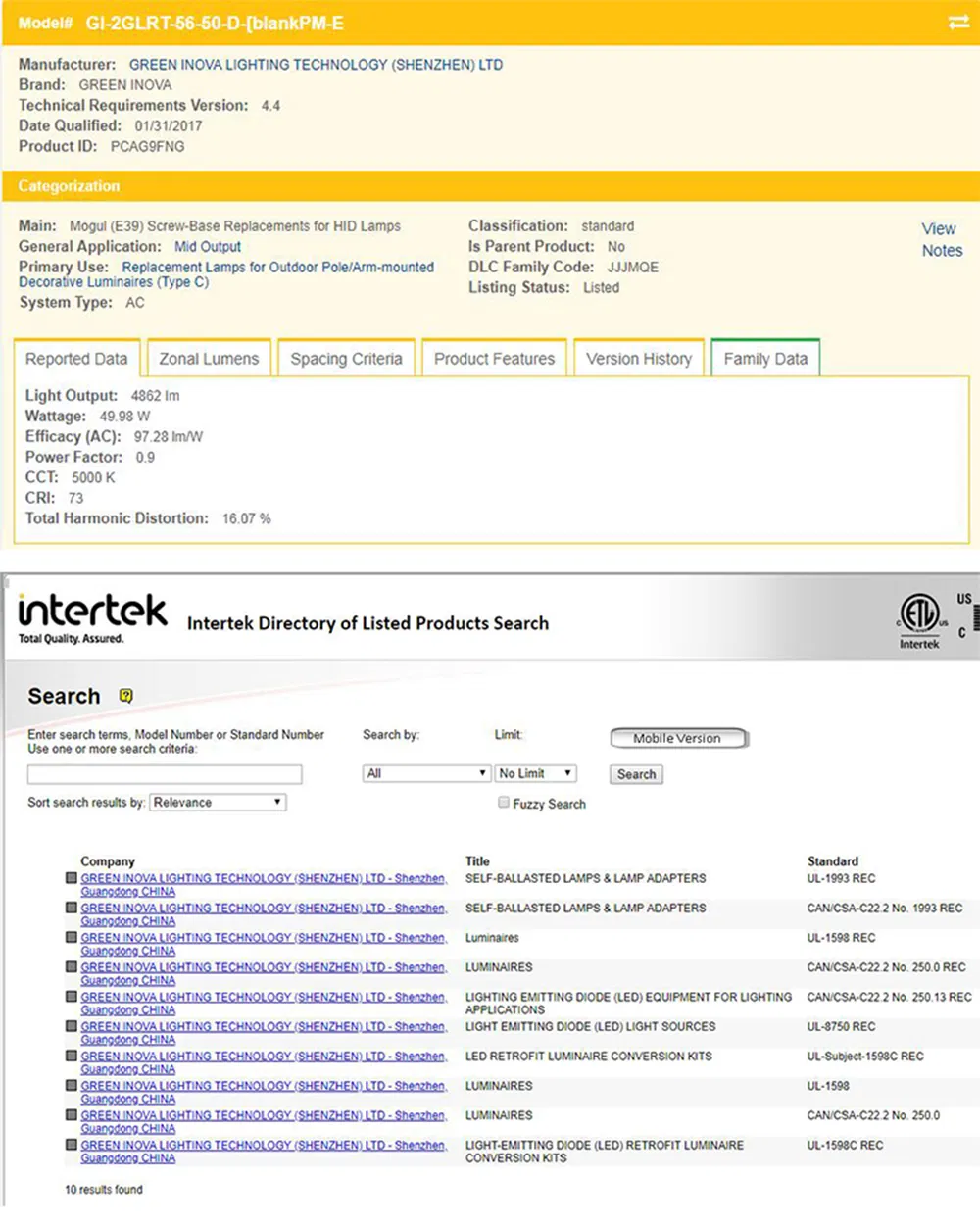Click square icon beside UL-8750 REC row
The width and height of the screenshot is (980, 1229).
(x=72, y=1026)
